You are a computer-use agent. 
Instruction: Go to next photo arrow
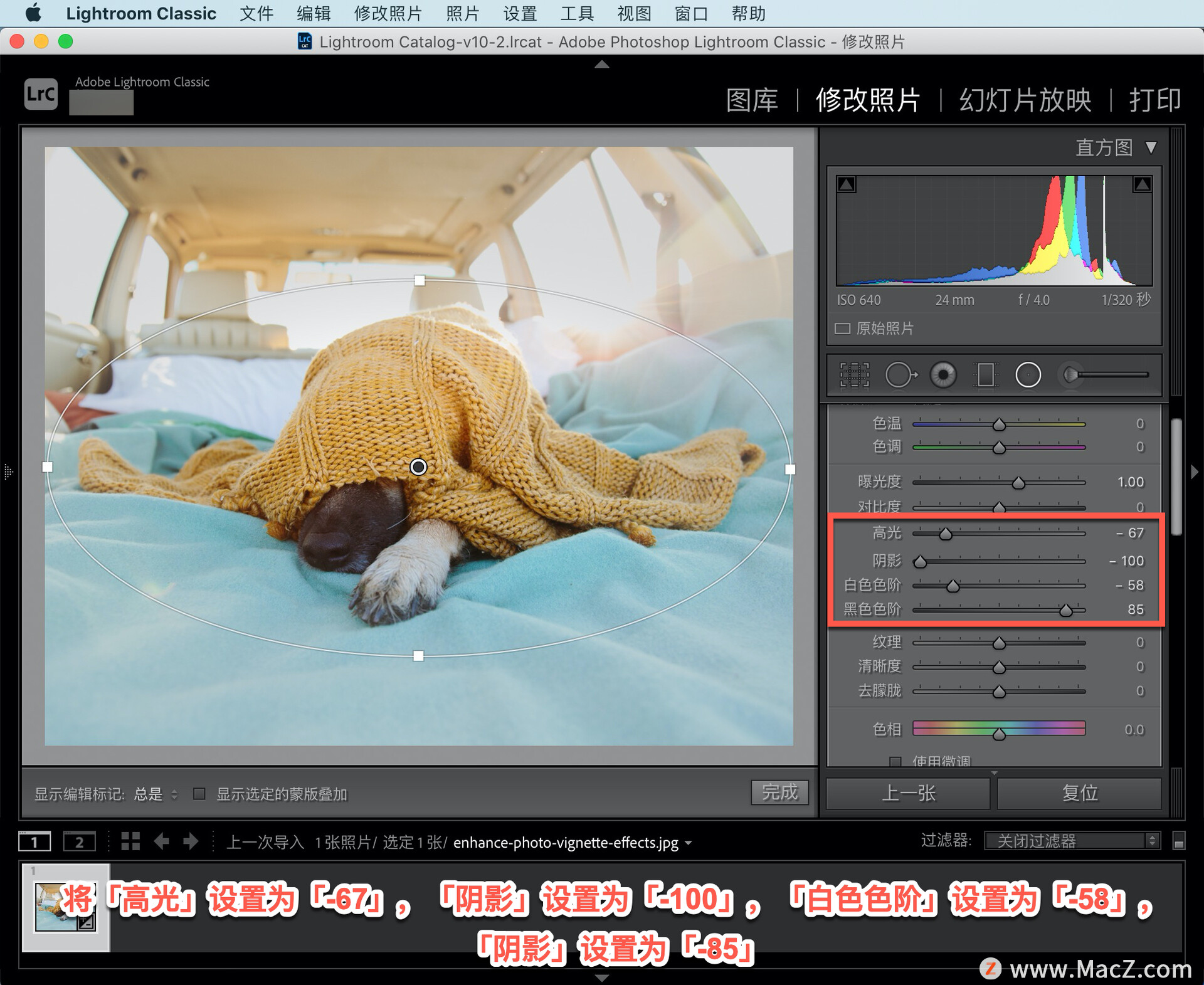pyautogui.click(x=191, y=841)
